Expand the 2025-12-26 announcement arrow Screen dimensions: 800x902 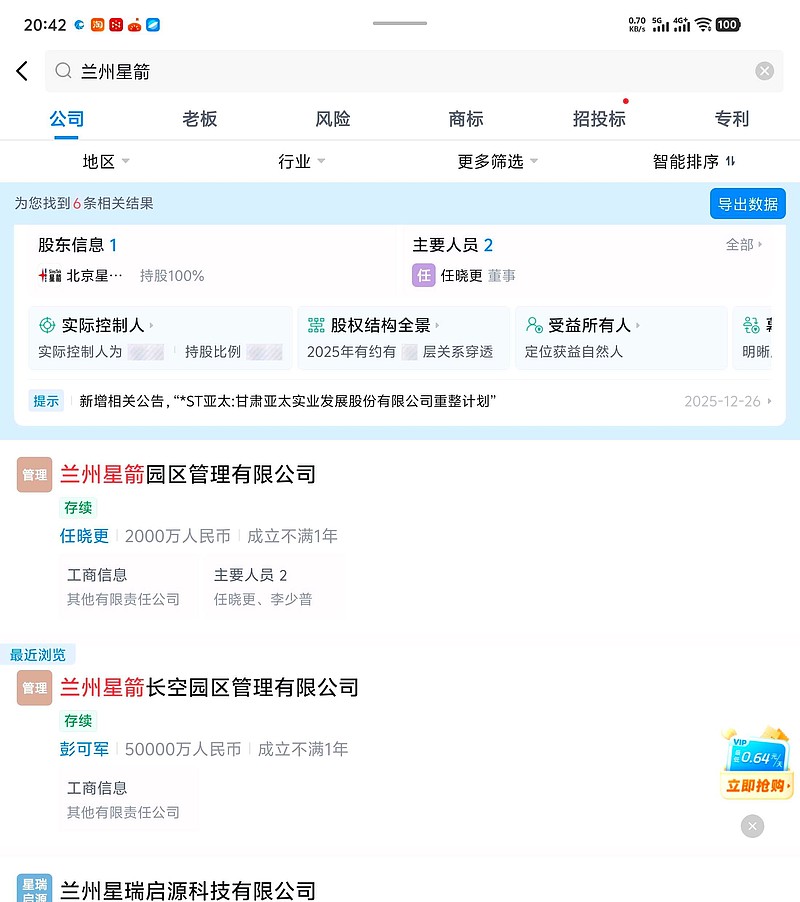[770, 401]
